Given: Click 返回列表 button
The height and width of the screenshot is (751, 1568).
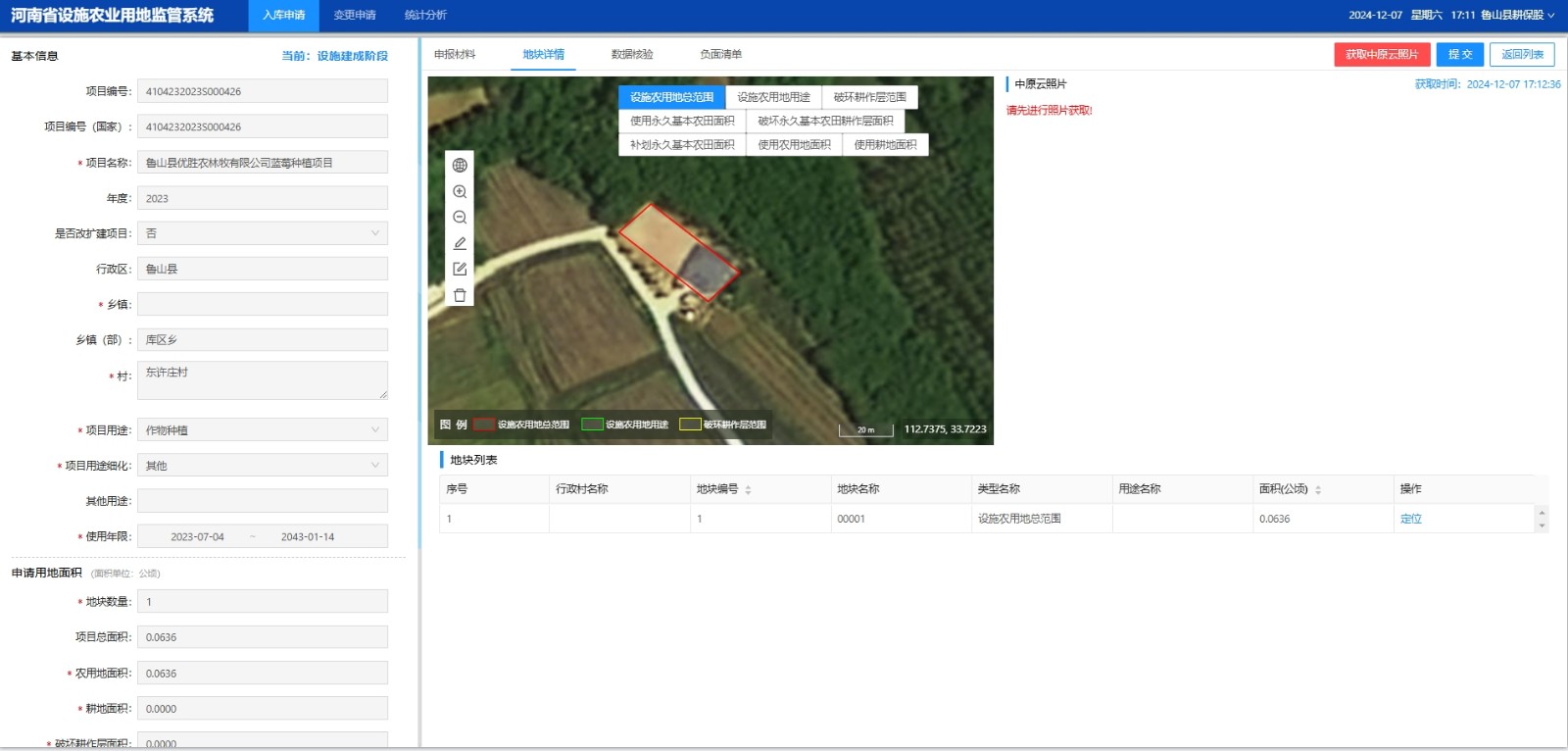Looking at the screenshot, I should pos(1522,55).
